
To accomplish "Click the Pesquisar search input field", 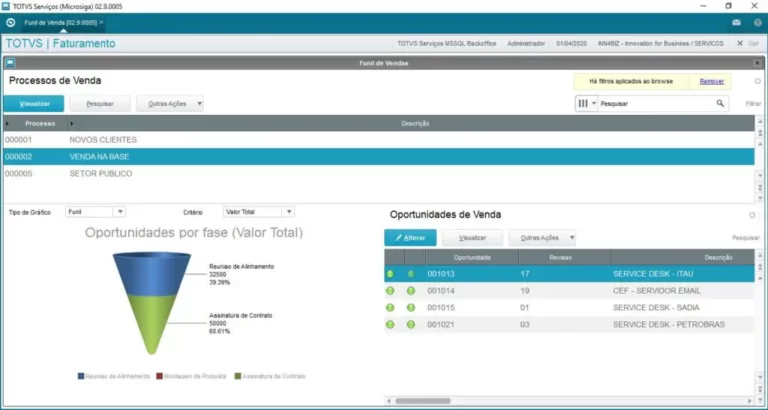I will 655,103.
